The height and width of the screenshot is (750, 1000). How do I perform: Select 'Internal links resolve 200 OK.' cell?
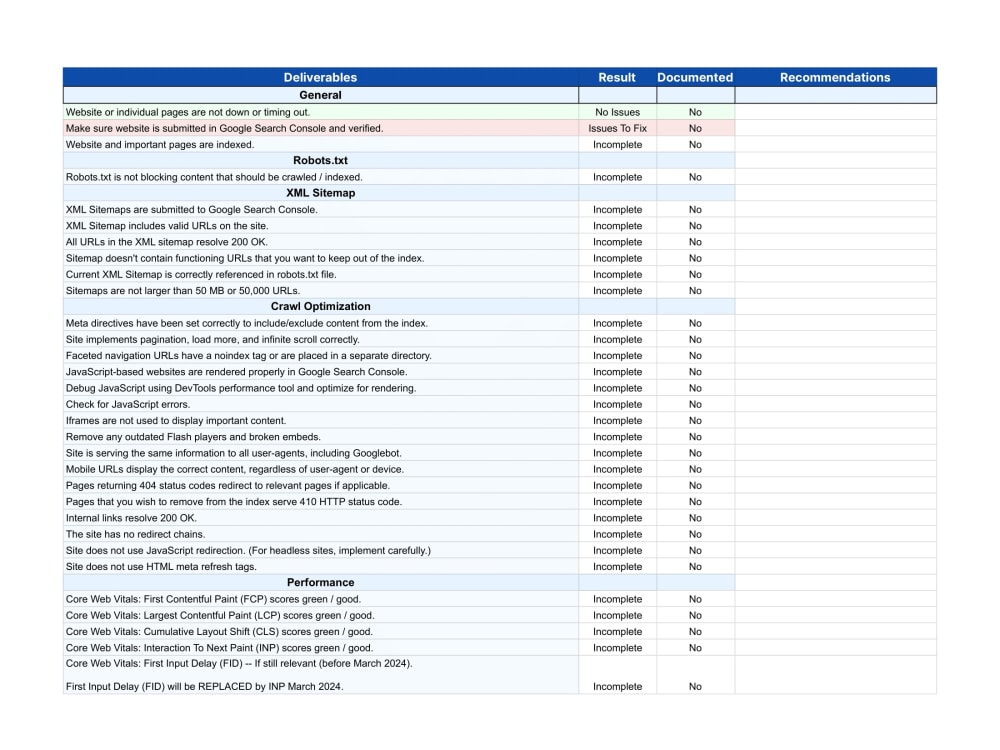pos(320,518)
